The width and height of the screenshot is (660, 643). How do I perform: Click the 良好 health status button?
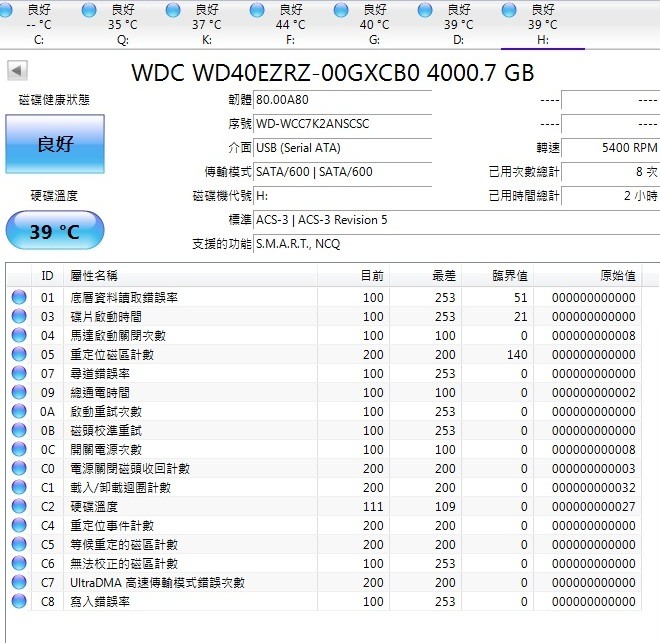55,144
